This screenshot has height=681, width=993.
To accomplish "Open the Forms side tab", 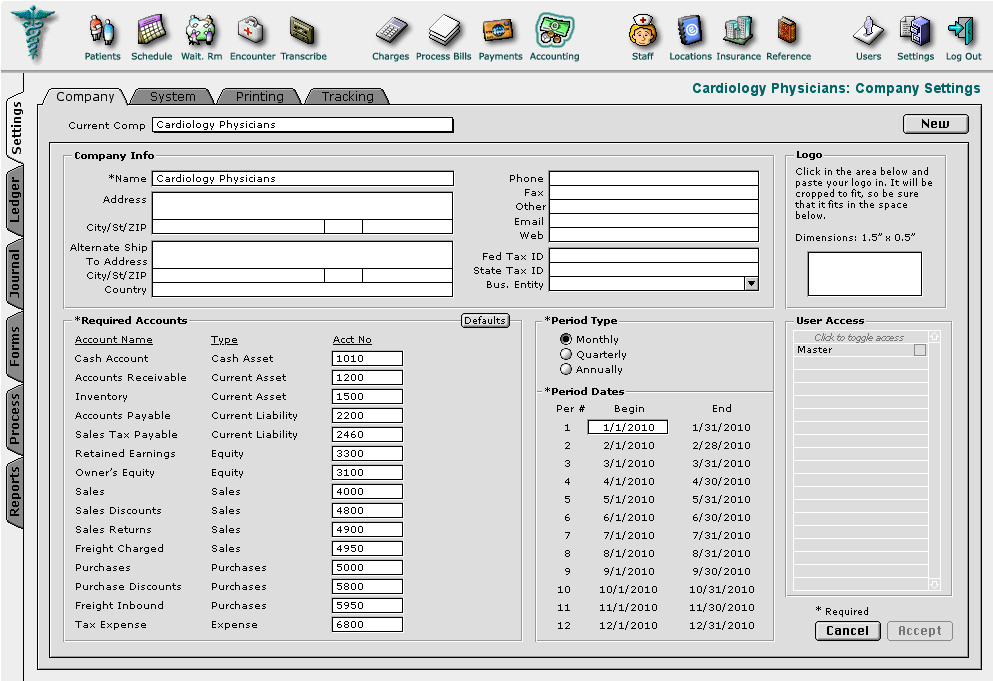I will click(x=15, y=347).
